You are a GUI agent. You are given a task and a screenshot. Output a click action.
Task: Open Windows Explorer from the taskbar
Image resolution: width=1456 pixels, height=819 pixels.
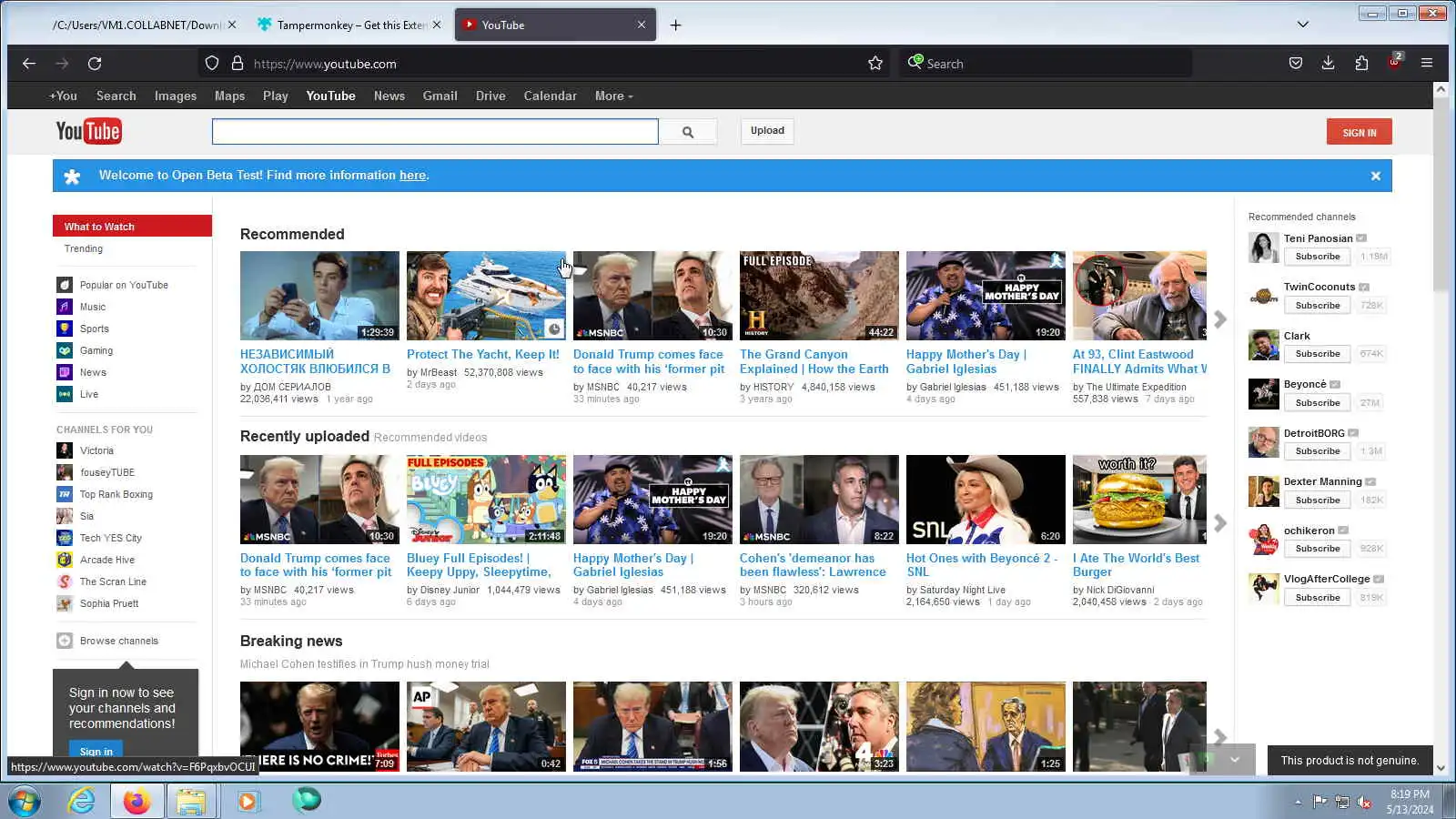(x=191, y=801)
